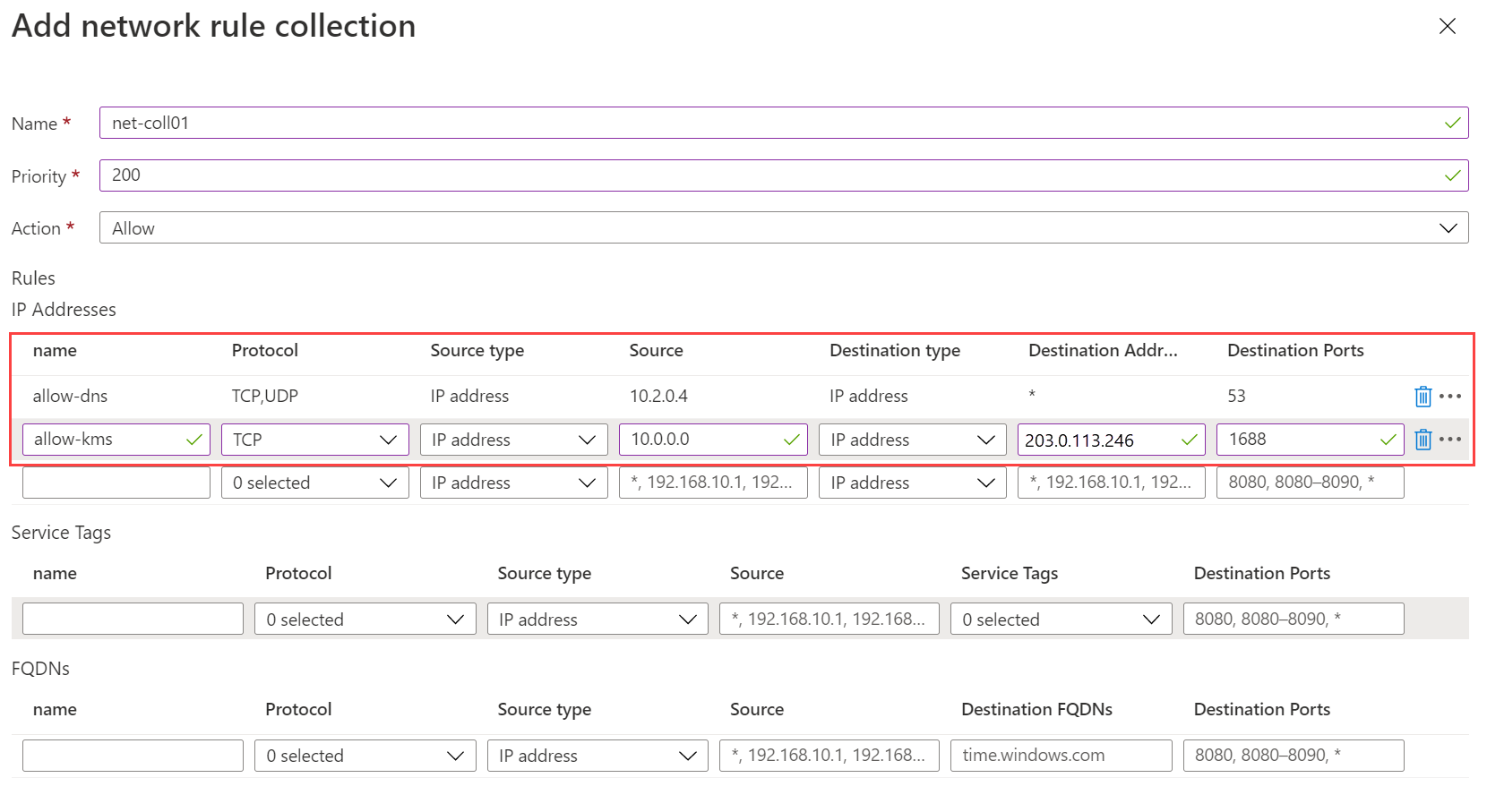The image size is (1487, 812).
Task: Open the Source type dropdown for allow-kms
Action: (x=514, y=440)
